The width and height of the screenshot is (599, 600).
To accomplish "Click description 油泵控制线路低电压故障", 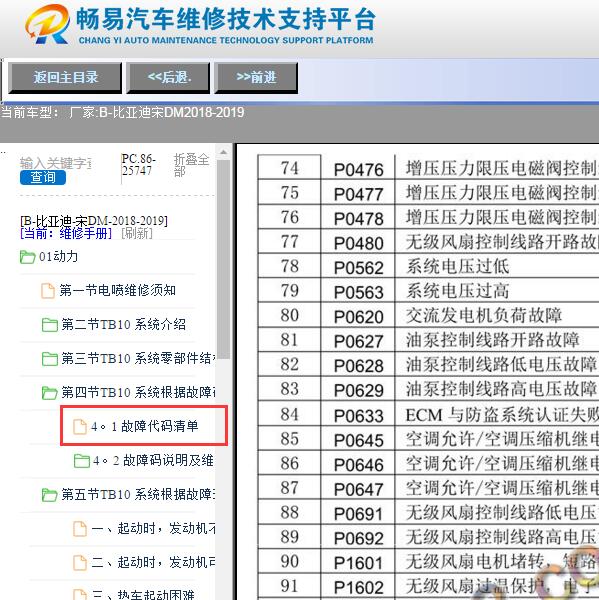I will click(501, 365).
